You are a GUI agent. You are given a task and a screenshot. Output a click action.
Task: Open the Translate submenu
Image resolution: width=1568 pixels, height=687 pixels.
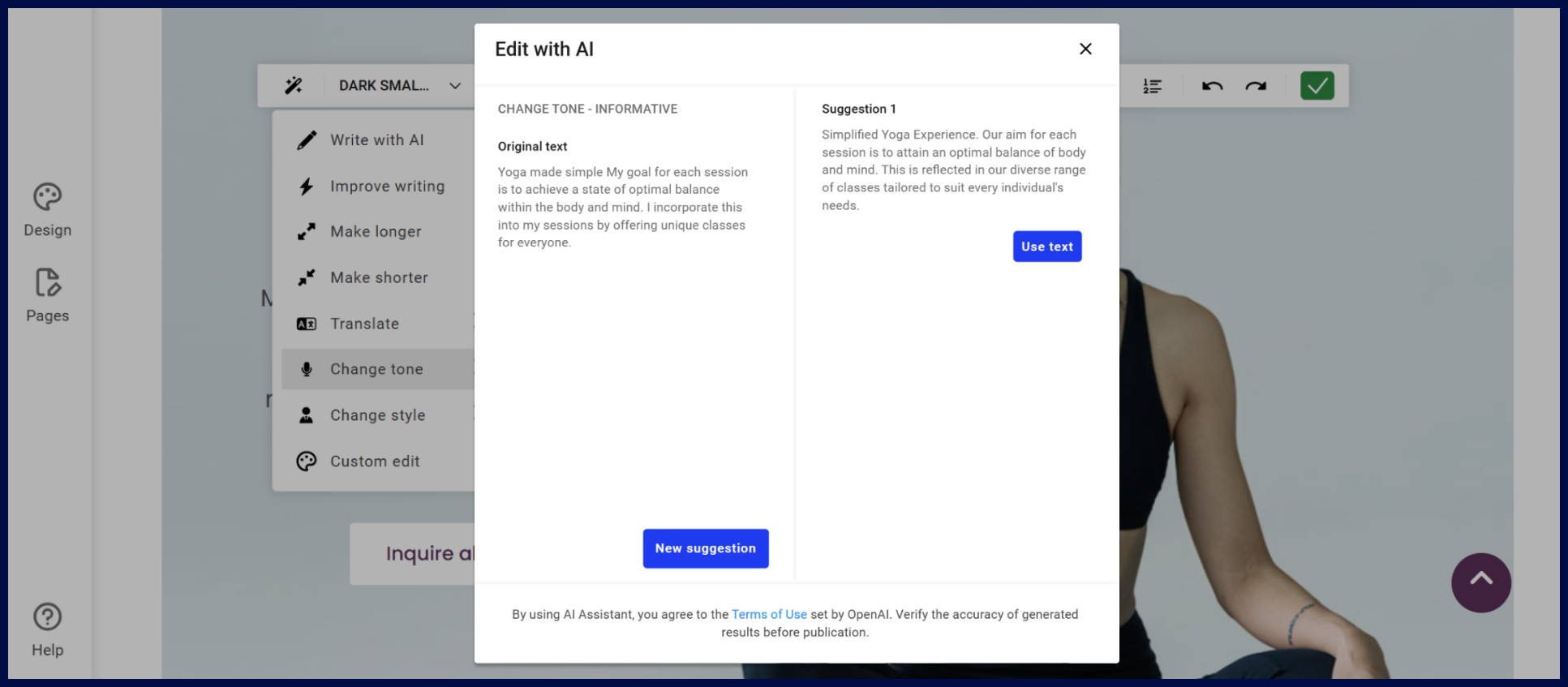[378, 324]
